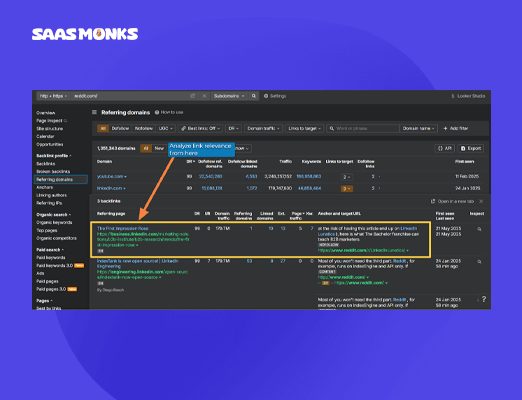Click the API button

coord(445,148)
